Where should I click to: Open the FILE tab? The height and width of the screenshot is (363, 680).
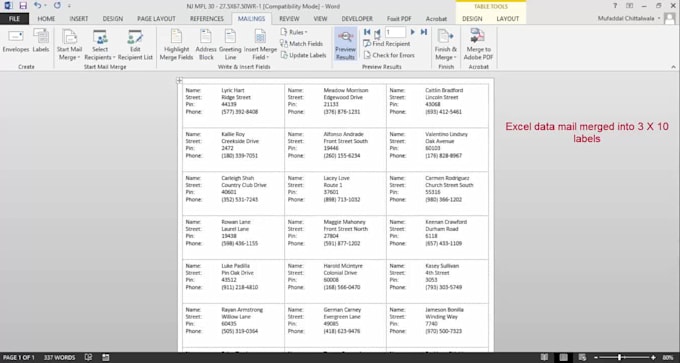tap(14, 19)
